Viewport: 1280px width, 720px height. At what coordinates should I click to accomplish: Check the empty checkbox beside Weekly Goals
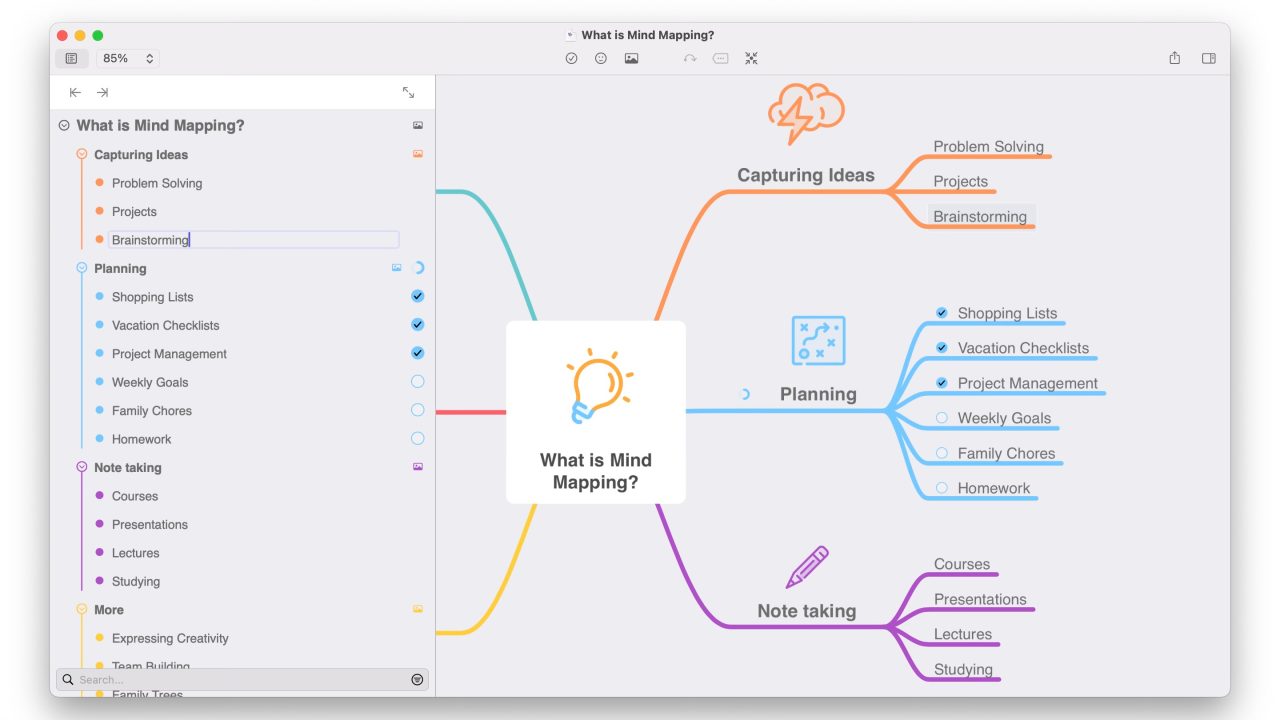coord(940,417)
